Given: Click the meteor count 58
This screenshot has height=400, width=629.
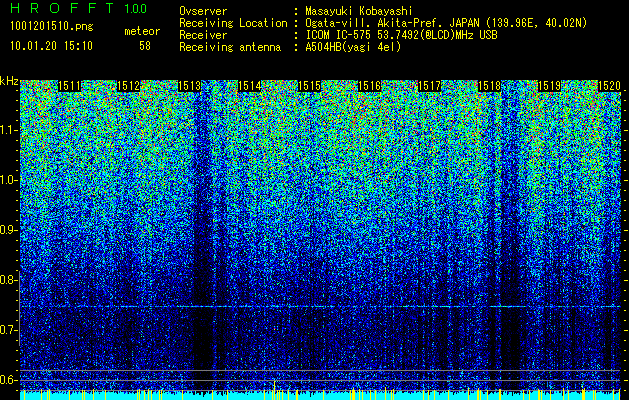Looking at the screenshot, I should click(145, 46).
